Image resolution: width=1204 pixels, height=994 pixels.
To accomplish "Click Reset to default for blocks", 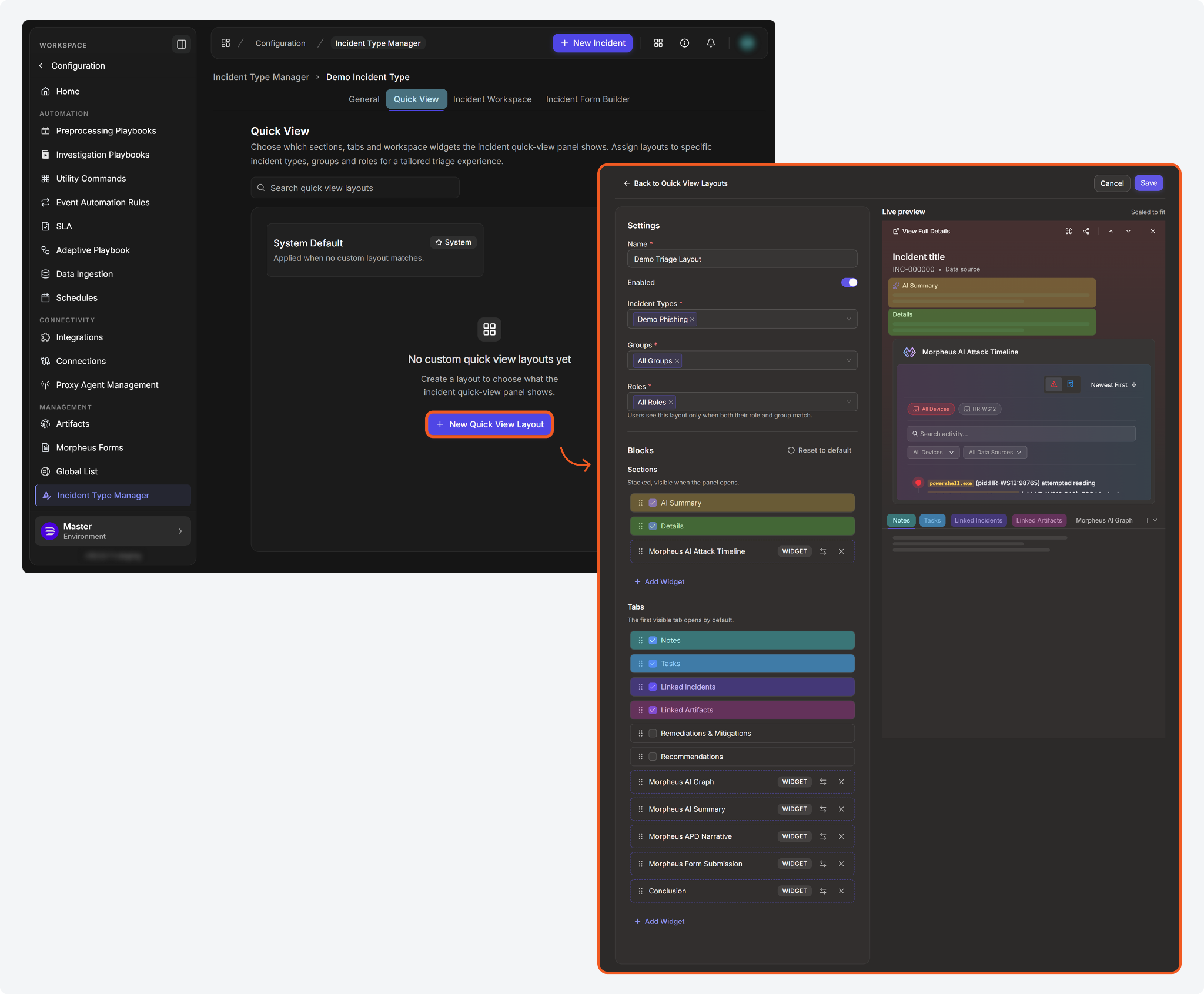I will (x=820, y=450).
